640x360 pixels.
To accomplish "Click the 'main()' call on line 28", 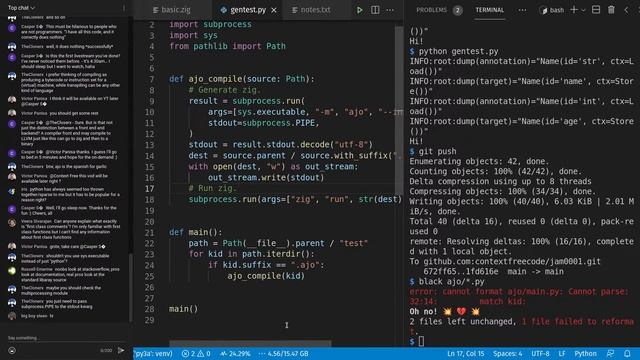I will 183,309.
